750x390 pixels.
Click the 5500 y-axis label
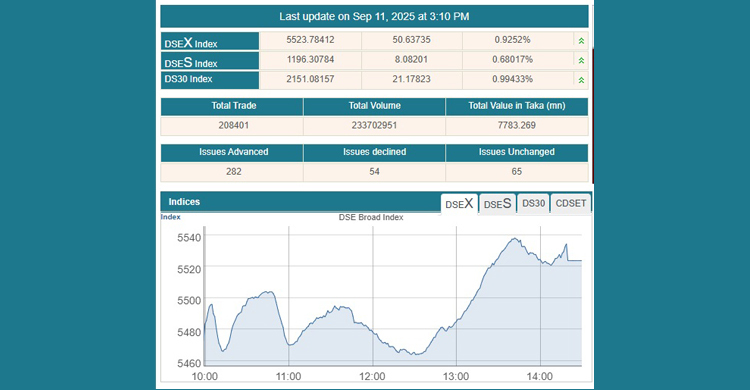(x=189, y=301)
